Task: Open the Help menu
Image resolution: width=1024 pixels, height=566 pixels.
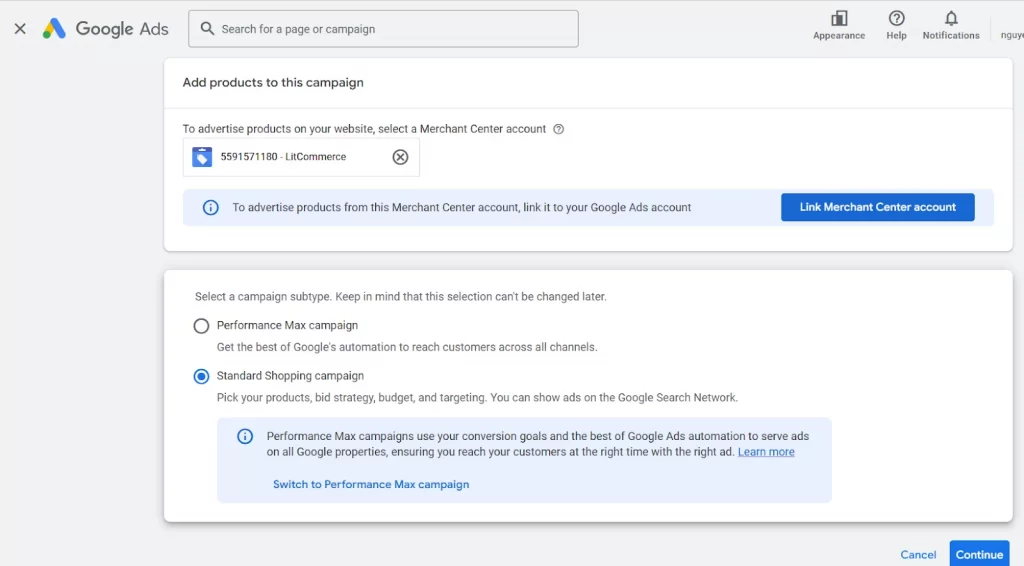Action: coord(896,25)
